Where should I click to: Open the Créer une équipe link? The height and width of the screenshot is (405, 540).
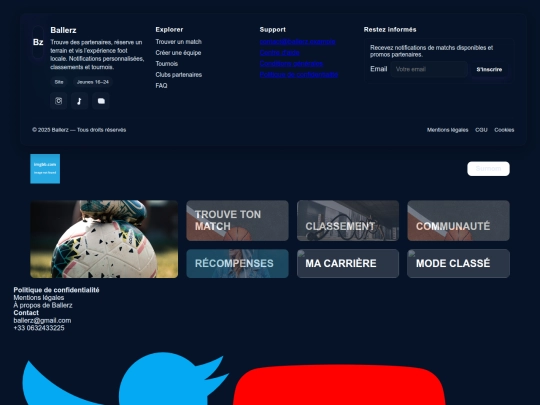point(178,53)
